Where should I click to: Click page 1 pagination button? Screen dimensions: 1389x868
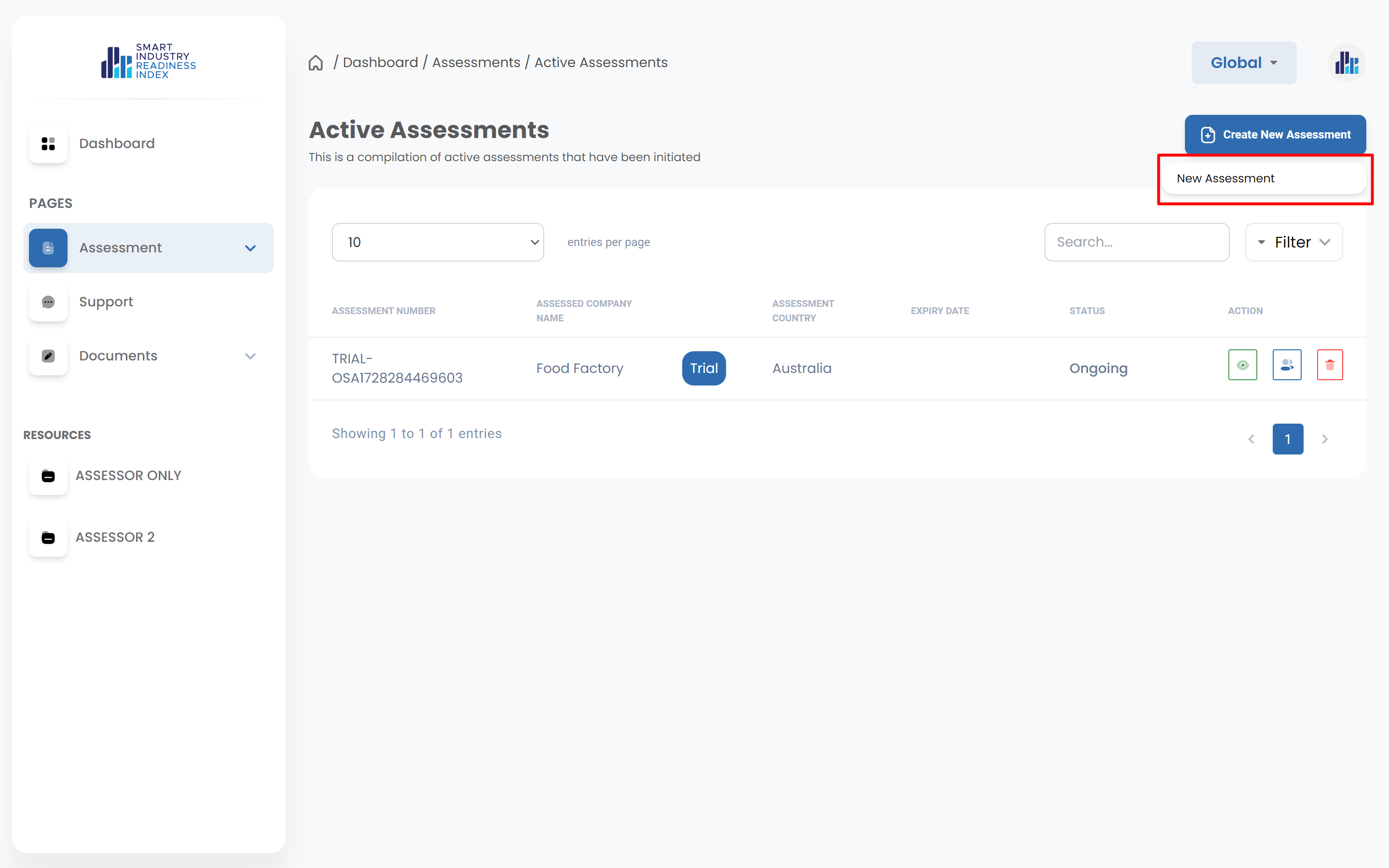1287,439
